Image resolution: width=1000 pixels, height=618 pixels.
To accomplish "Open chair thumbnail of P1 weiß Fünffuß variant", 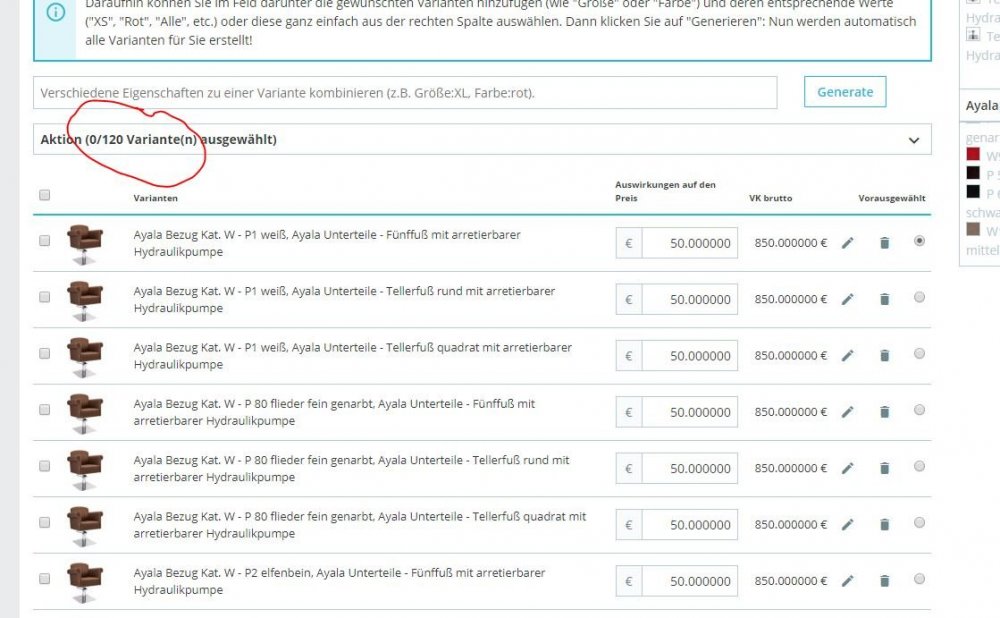I will 84,244.
